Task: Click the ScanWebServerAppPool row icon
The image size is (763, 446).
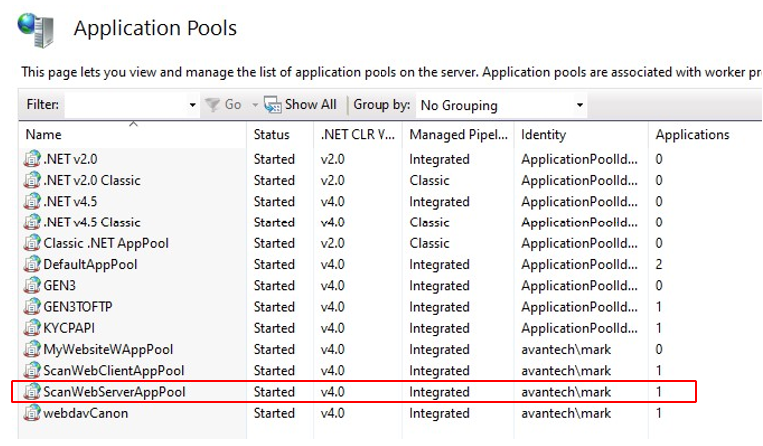Action: click(32, 392)
